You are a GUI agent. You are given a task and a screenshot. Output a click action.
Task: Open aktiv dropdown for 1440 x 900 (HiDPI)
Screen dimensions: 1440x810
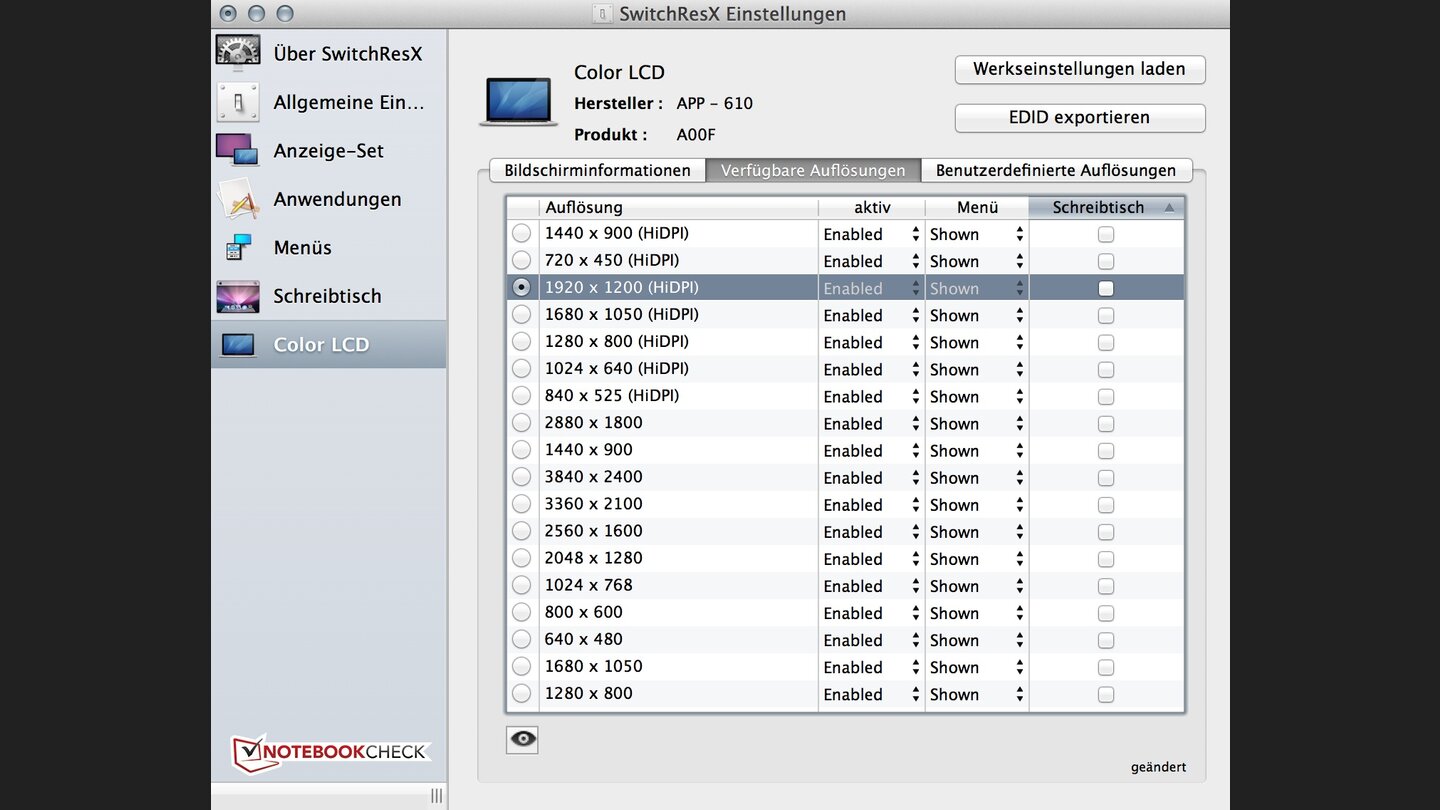pyautogui.click(x=871, y=234)
